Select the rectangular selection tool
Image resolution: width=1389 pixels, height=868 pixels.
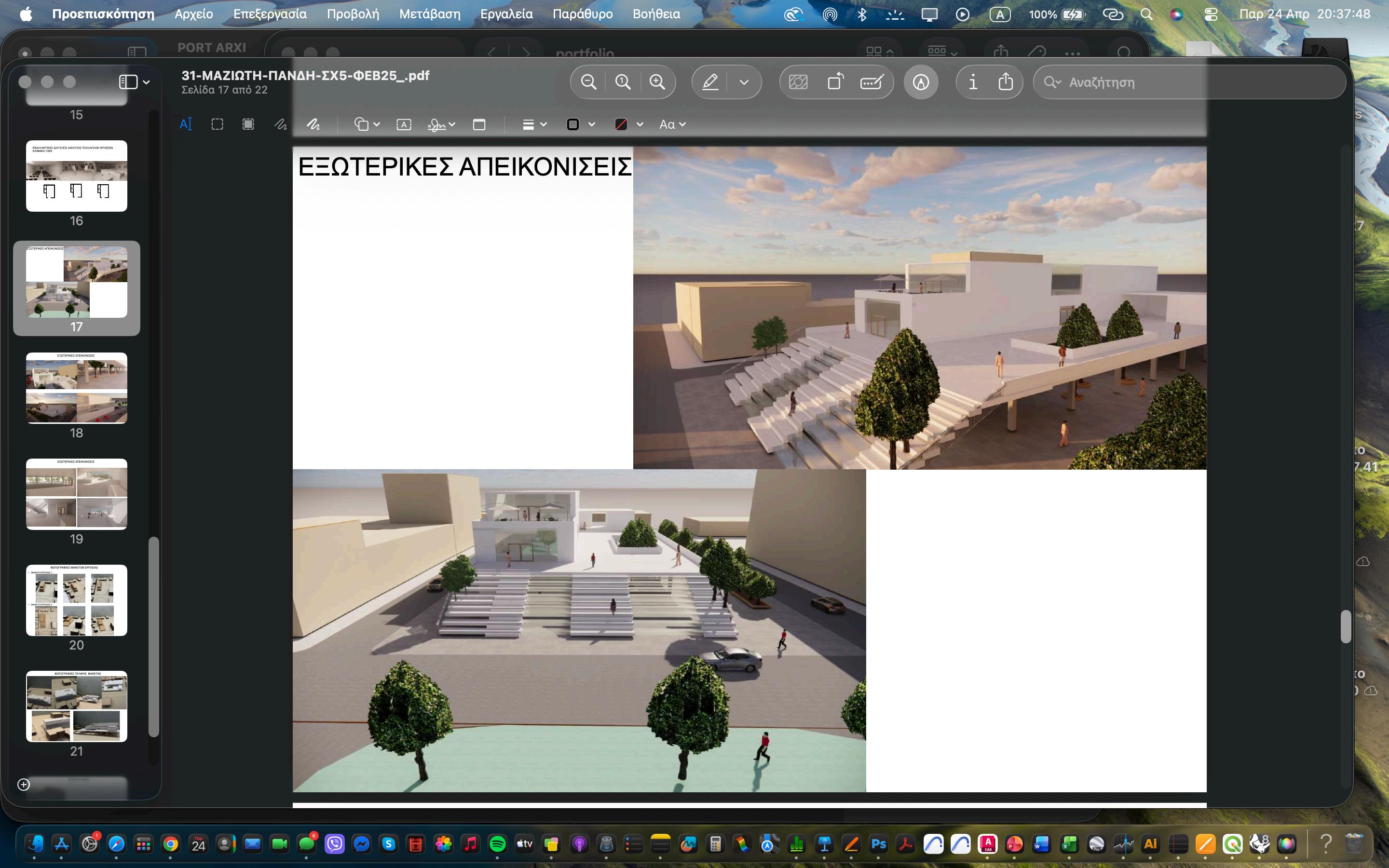[217, 124]
